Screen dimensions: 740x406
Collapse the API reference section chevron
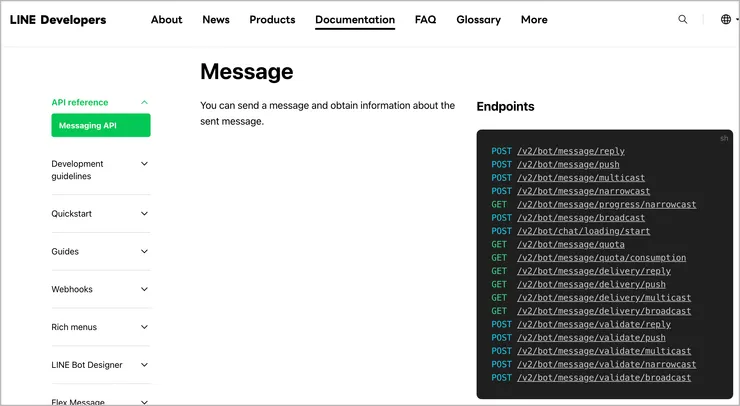pyautogui.click(x=144, y=102)
